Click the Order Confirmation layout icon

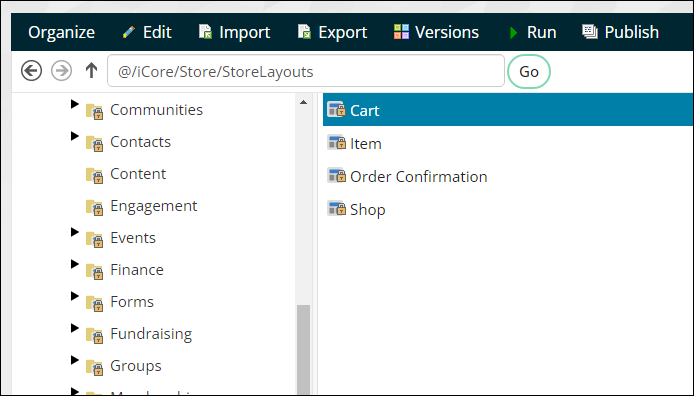point(336,175)
